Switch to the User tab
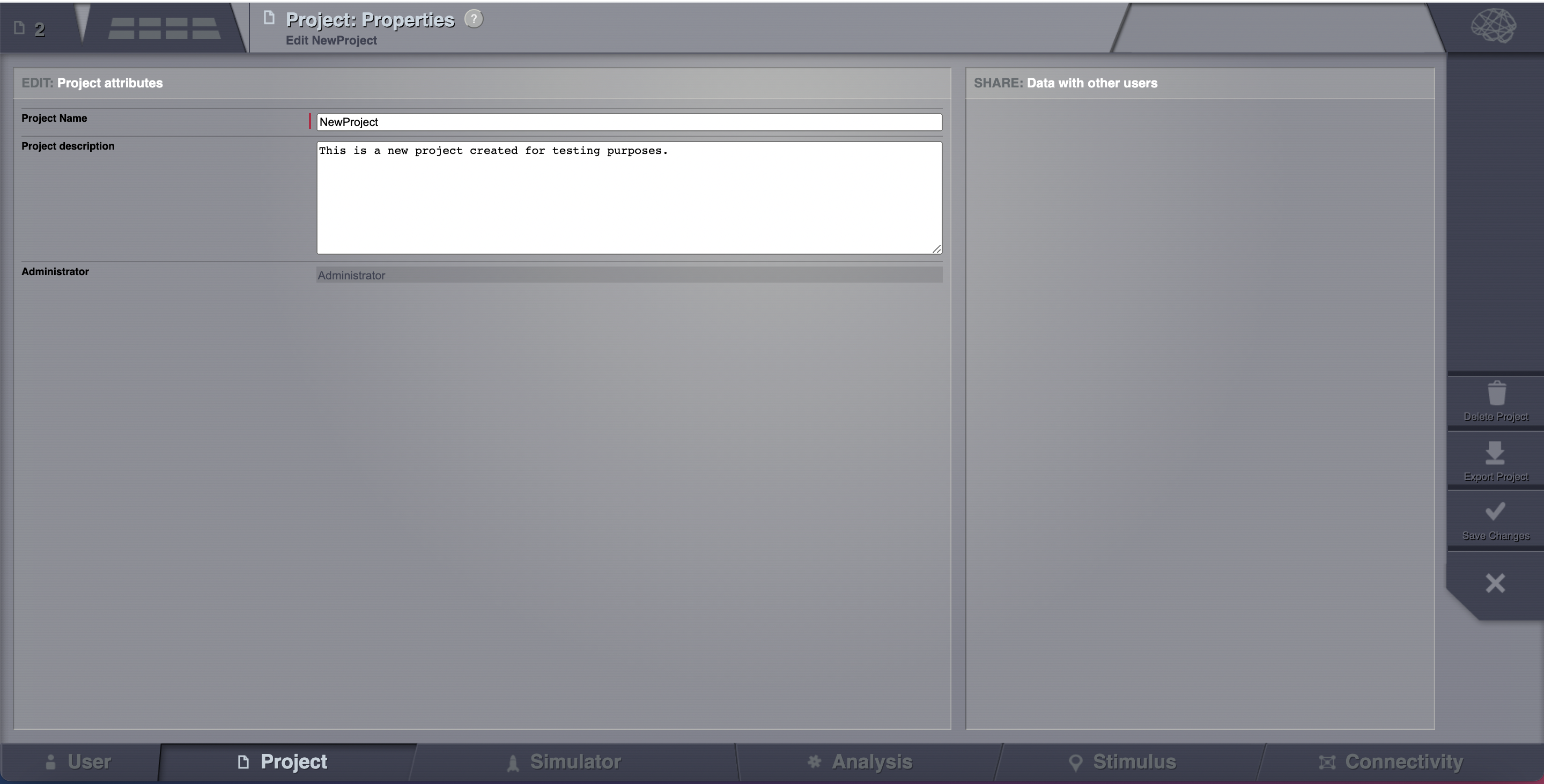 pyautogui.click(x=78, y=762)
